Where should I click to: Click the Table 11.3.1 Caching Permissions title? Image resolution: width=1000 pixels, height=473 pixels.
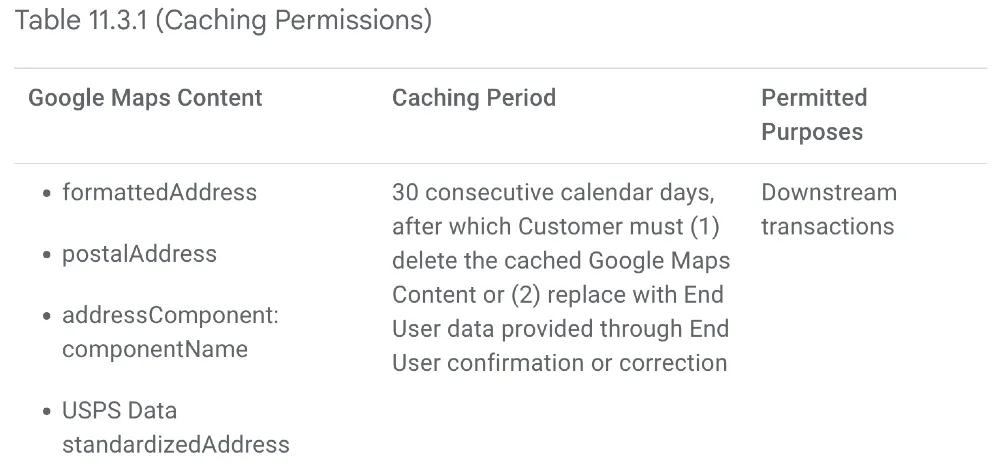tap(223, 22)
